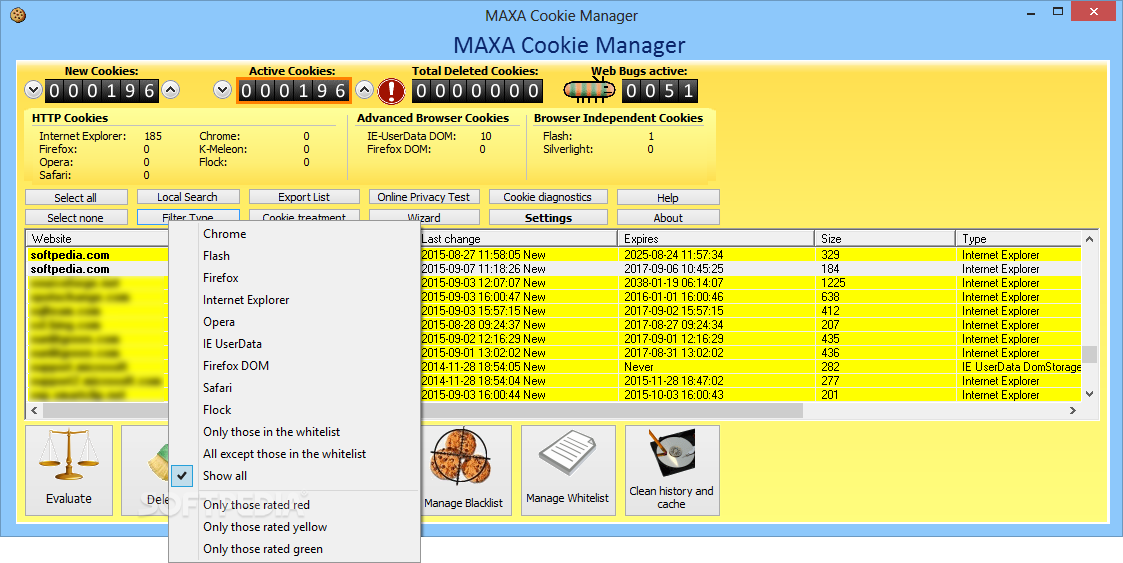
Task: Select Firefox DOM filter entry
Action: point(294,366)
